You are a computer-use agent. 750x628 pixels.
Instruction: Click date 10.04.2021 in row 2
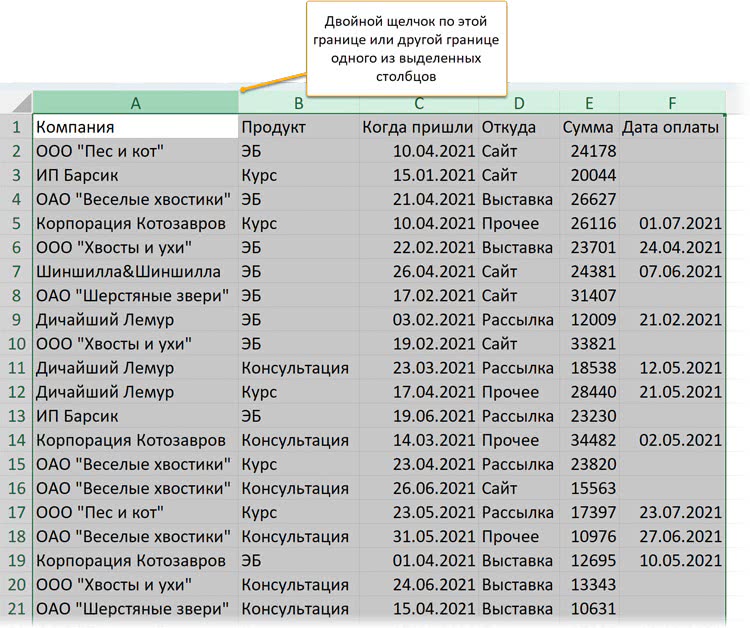[x=419, y=151]
